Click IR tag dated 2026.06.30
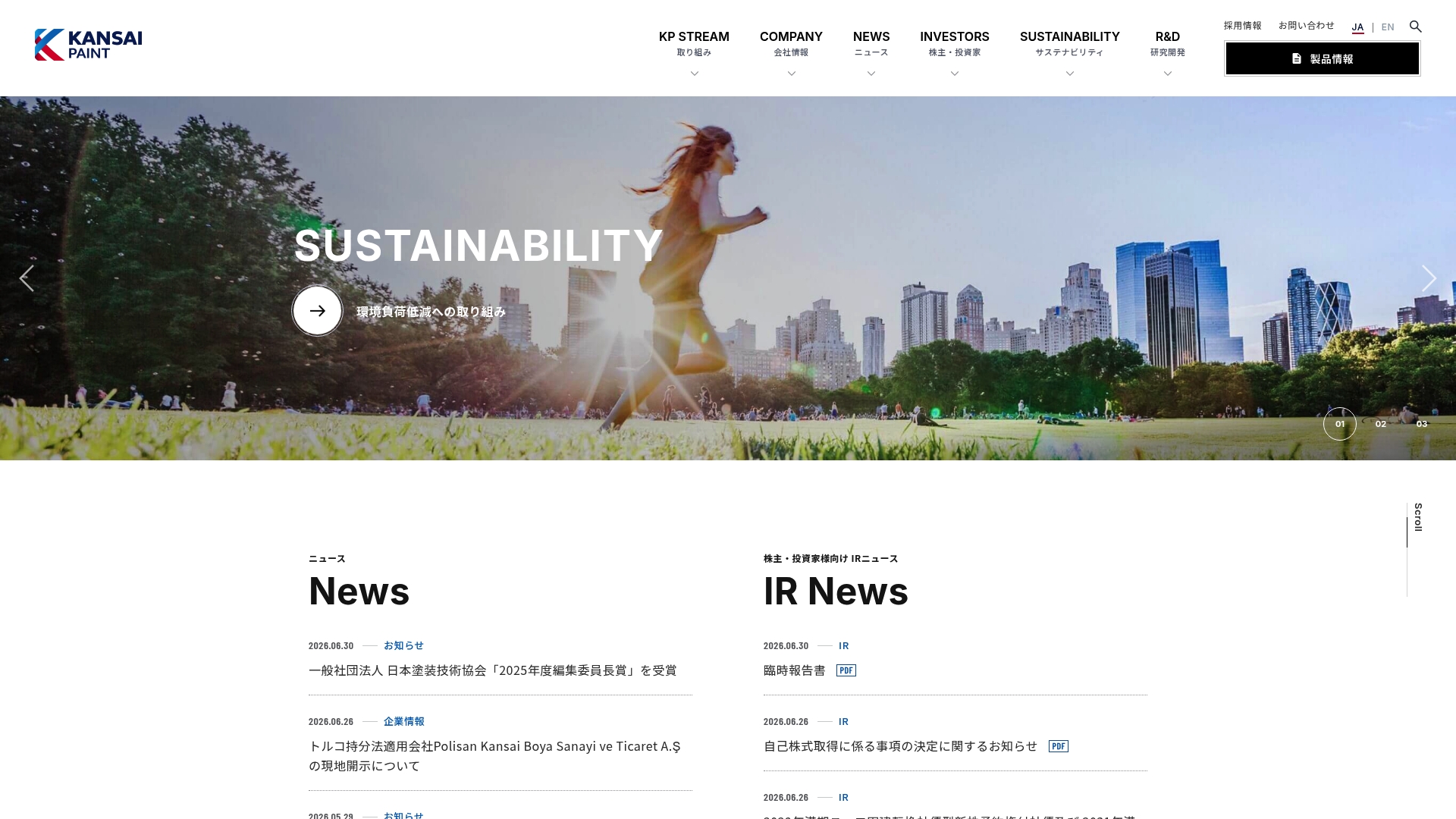This screenshot has height=819, width=1456. click(x=843, y=645)
